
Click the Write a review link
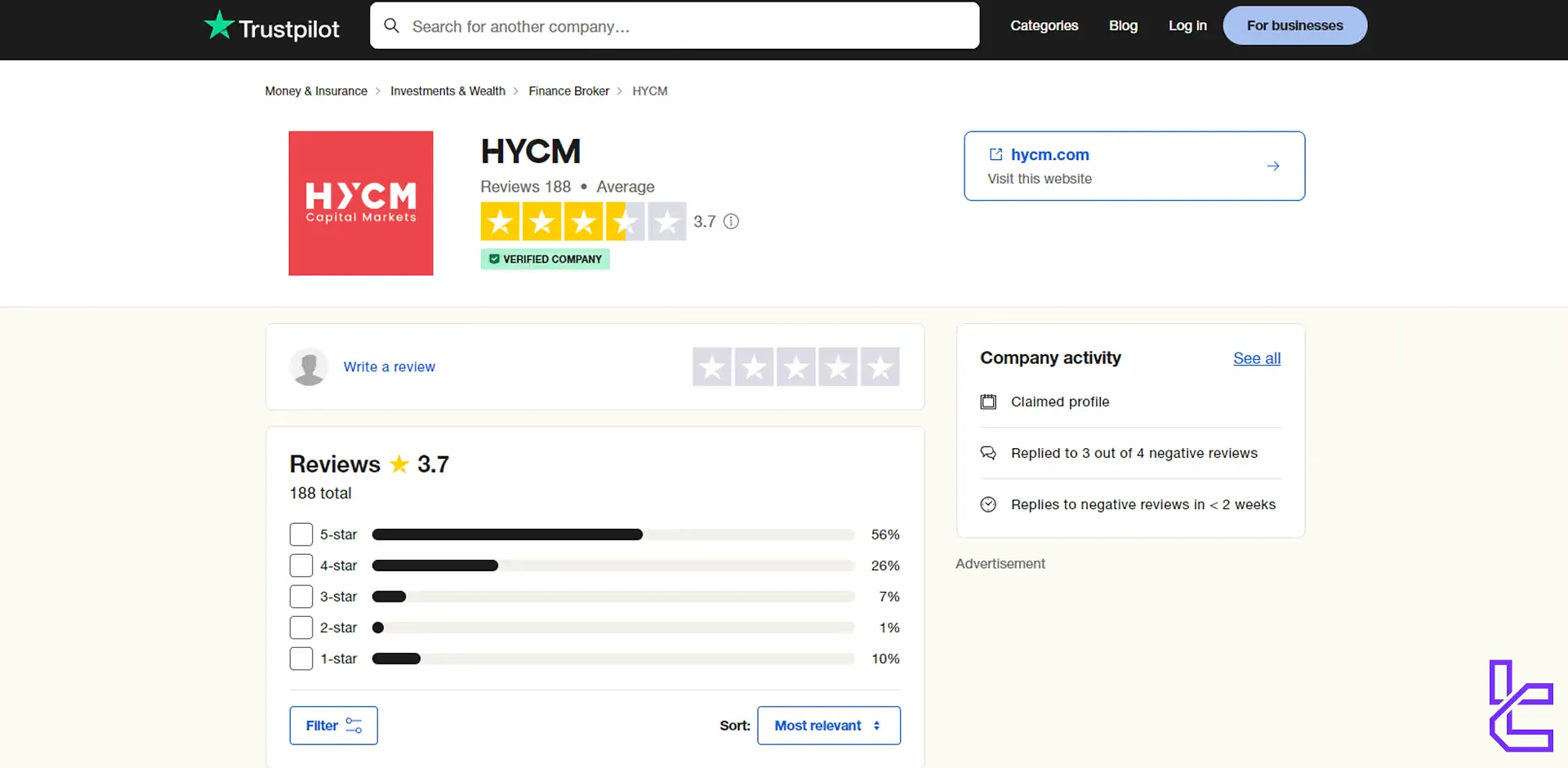(x=390, y=367)
